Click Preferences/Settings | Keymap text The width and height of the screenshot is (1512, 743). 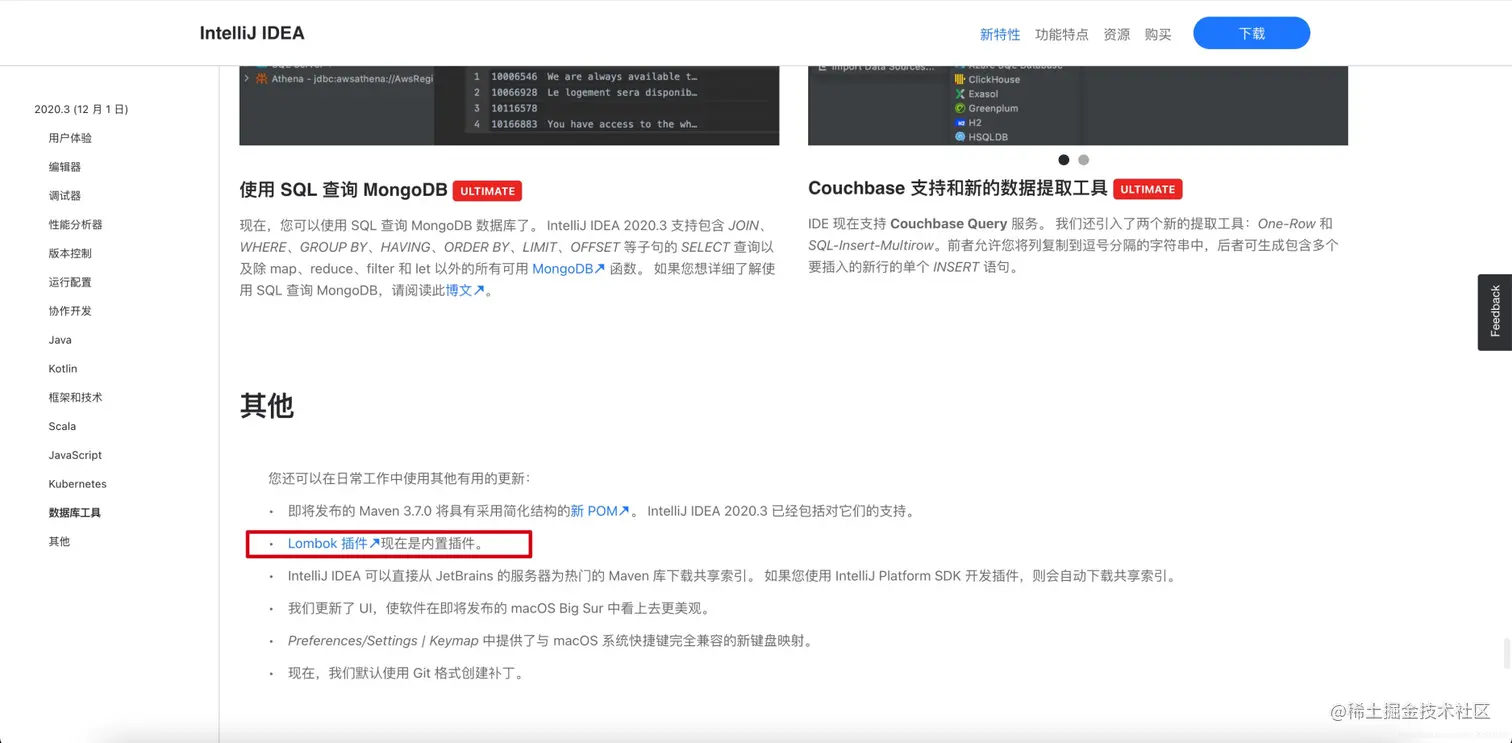coord(383,641)
